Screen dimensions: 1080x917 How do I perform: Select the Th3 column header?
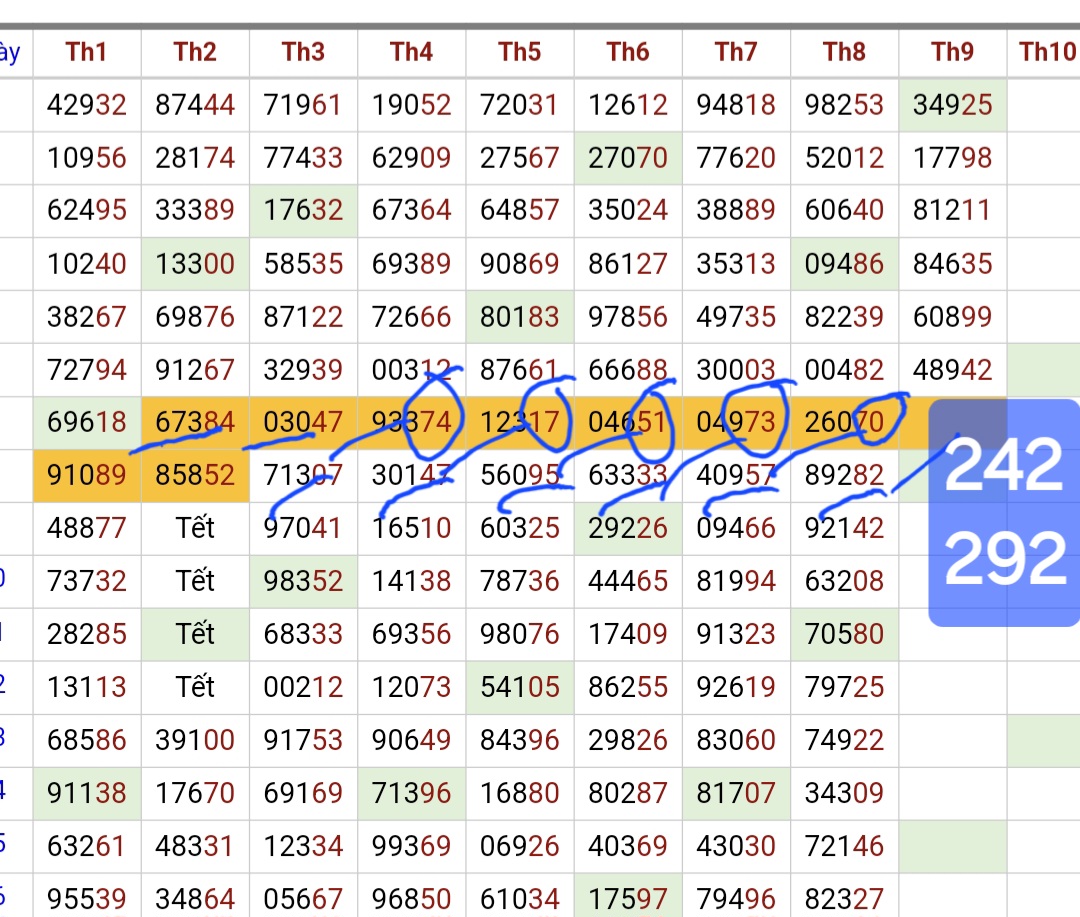click(x=303, y=52)
